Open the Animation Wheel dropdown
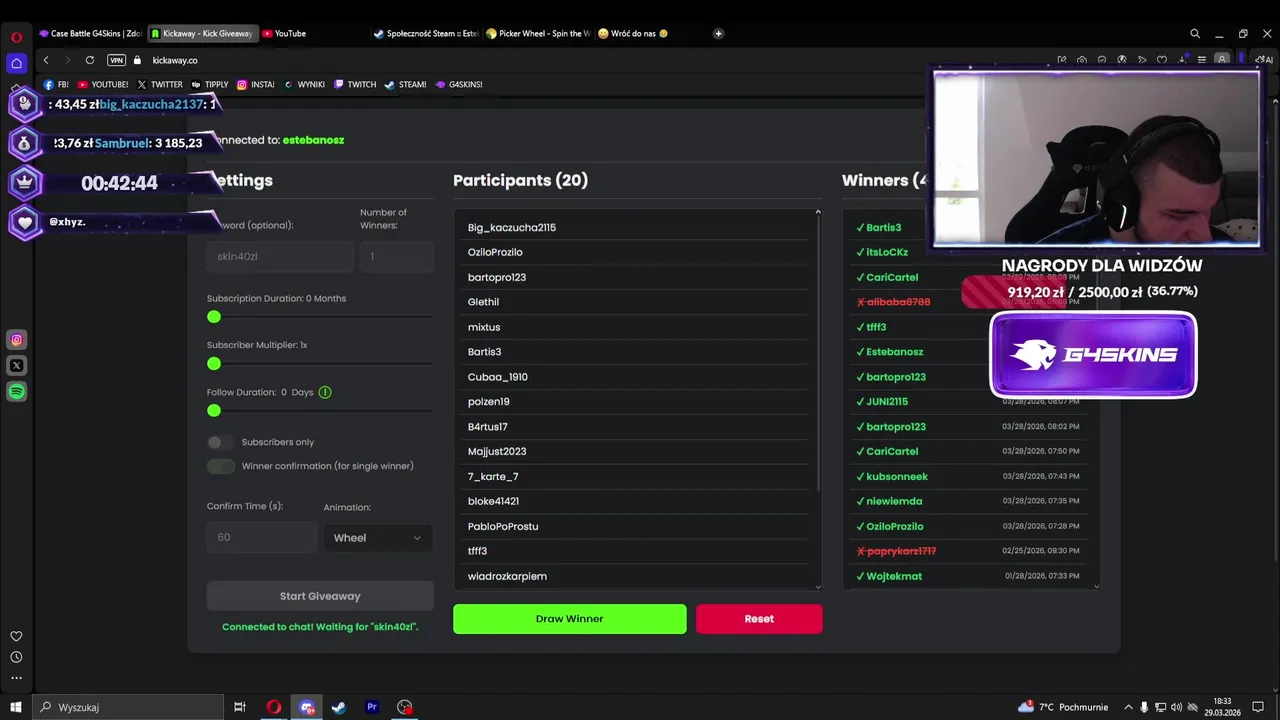Viewport: 1280px width, 720px height. [x=377, y=538]
